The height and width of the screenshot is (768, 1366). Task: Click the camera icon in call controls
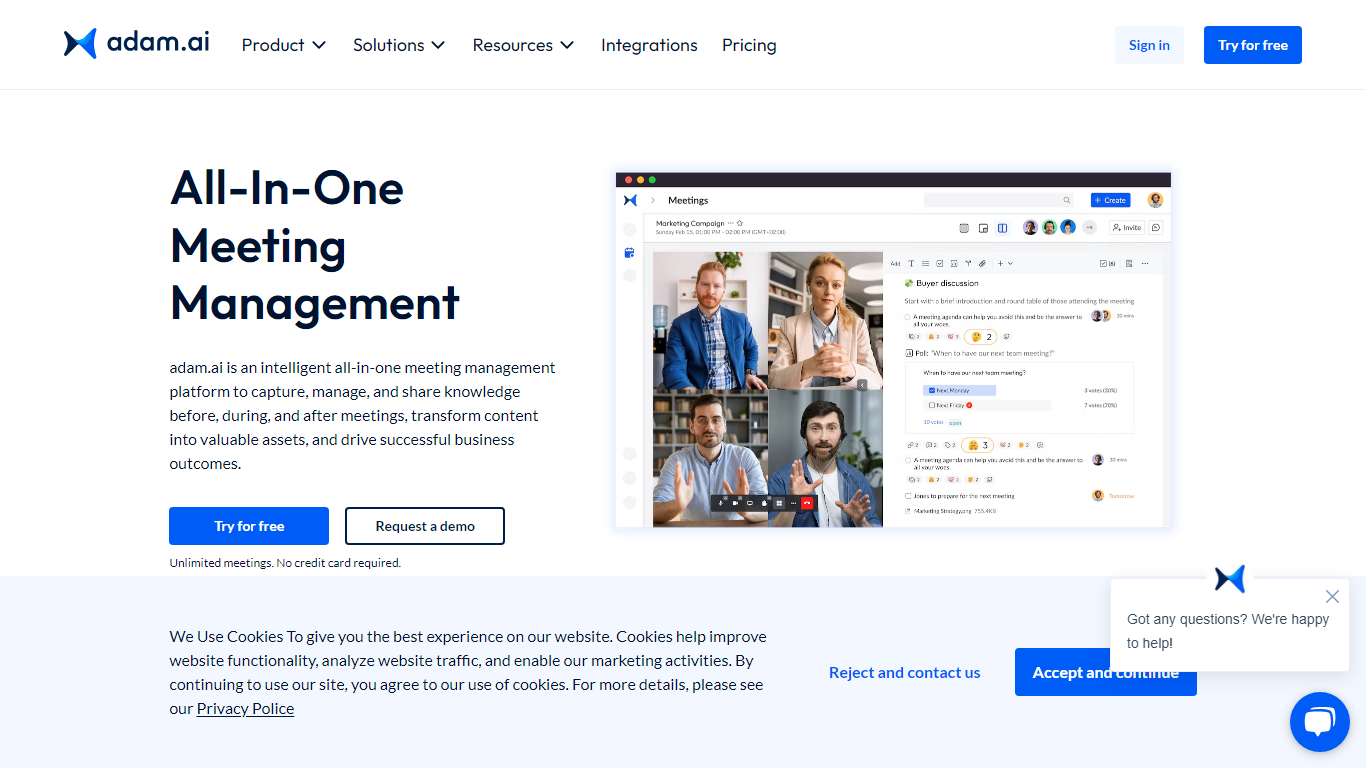point(735,503)
